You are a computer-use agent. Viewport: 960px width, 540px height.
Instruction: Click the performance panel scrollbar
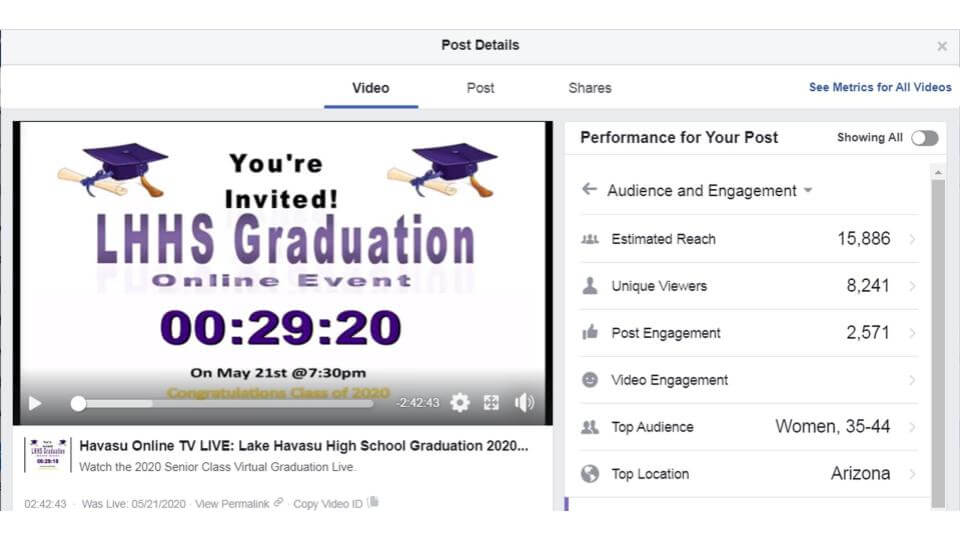point(937,343)
